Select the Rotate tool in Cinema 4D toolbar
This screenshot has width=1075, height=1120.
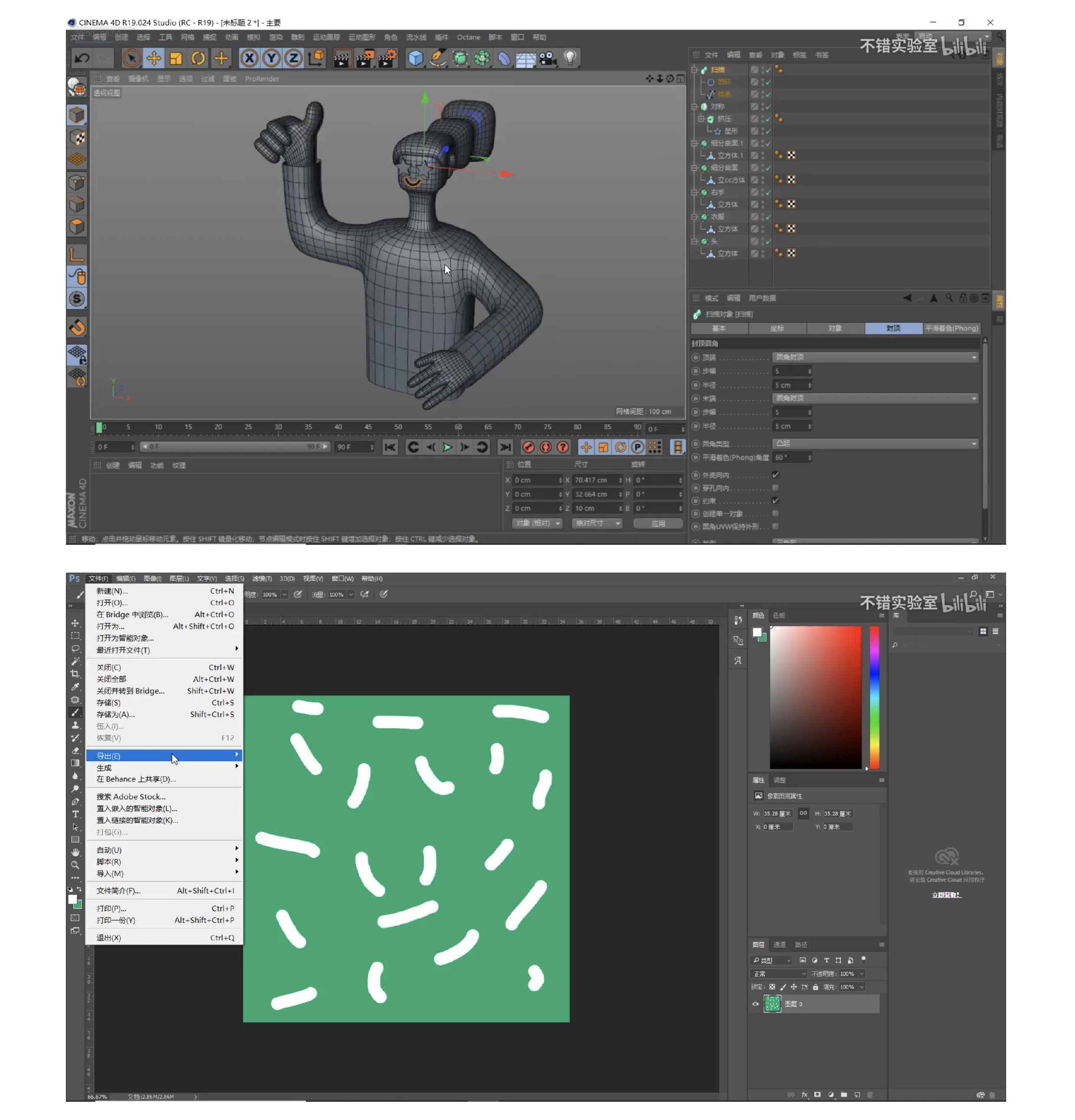pos(198,58)
